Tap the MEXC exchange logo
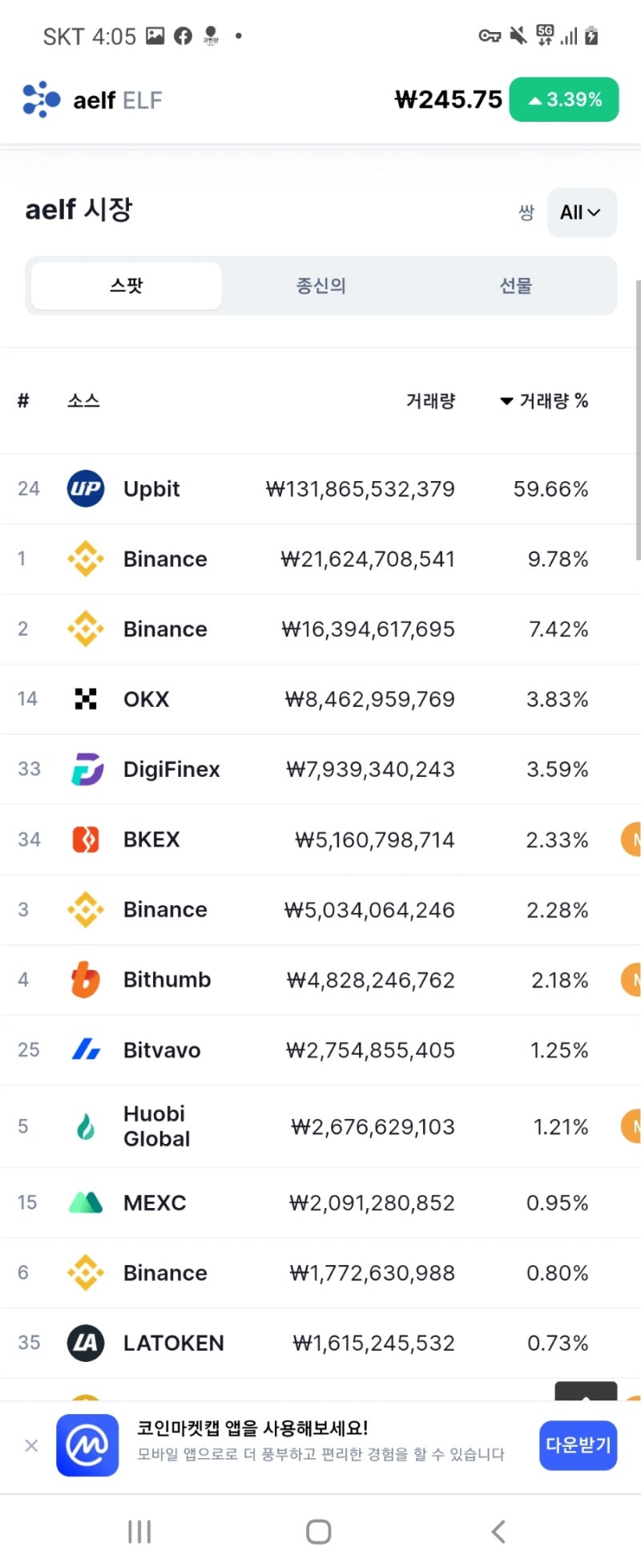641x1568 pixels. [x=86, y=1202]
